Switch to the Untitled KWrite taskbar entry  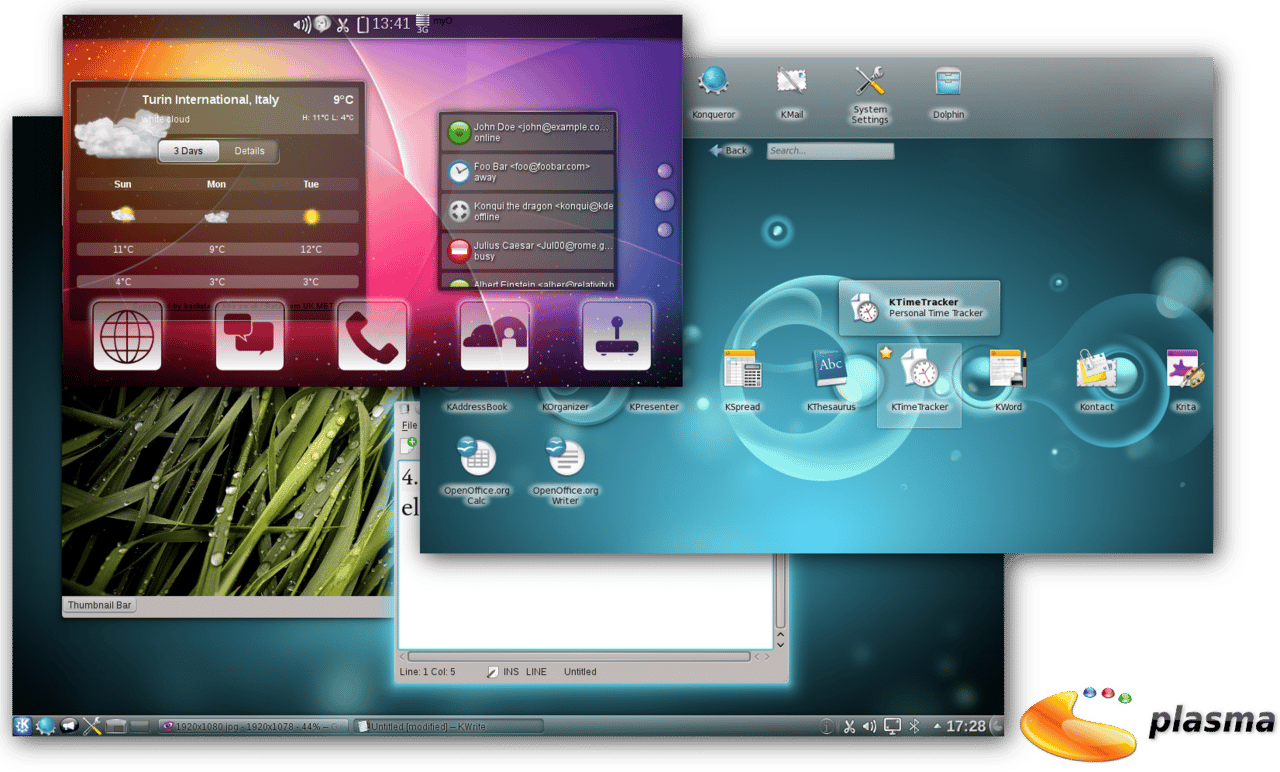pos(449,726)
